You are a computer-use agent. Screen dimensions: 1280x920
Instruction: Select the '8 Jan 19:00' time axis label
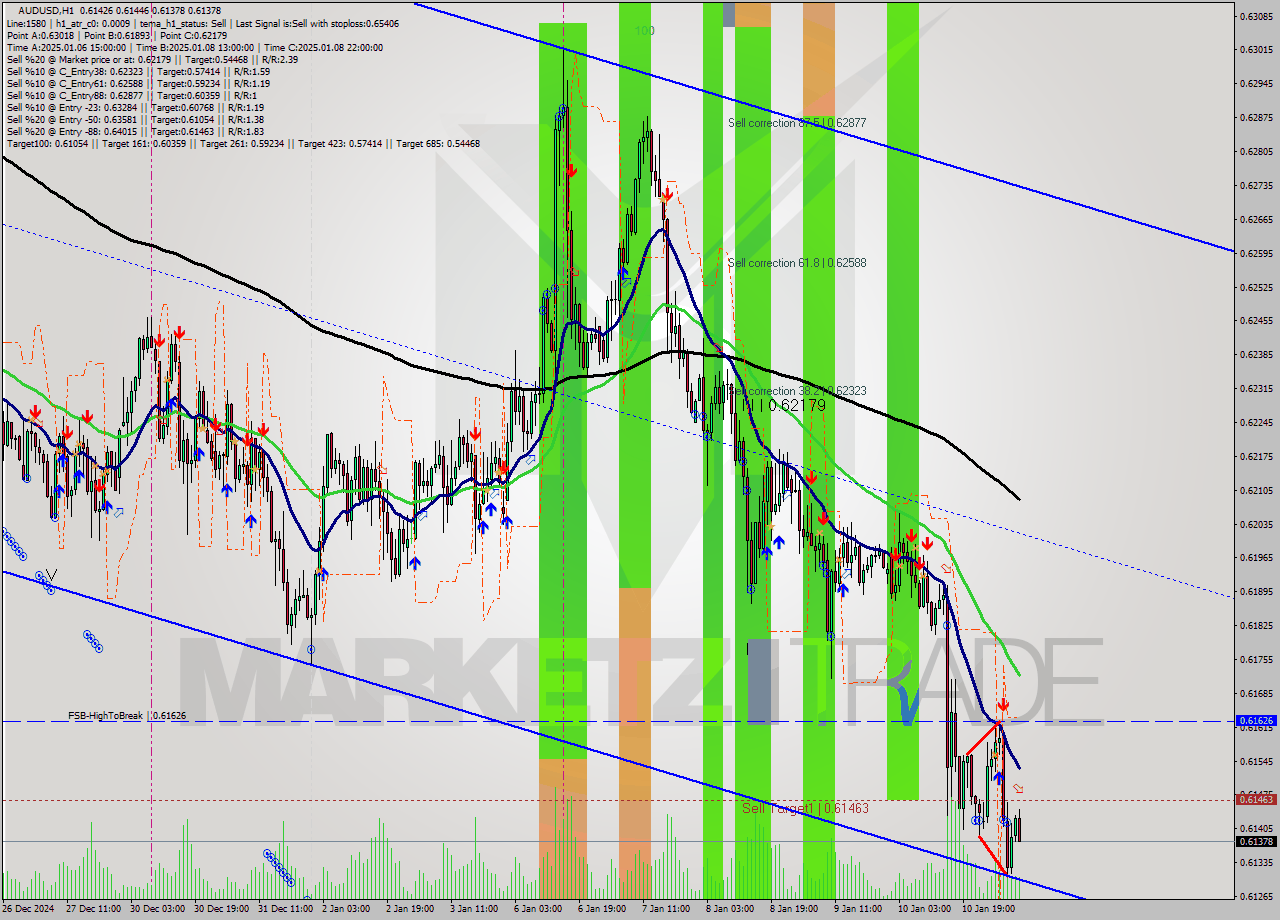click(x=795, y=910)
